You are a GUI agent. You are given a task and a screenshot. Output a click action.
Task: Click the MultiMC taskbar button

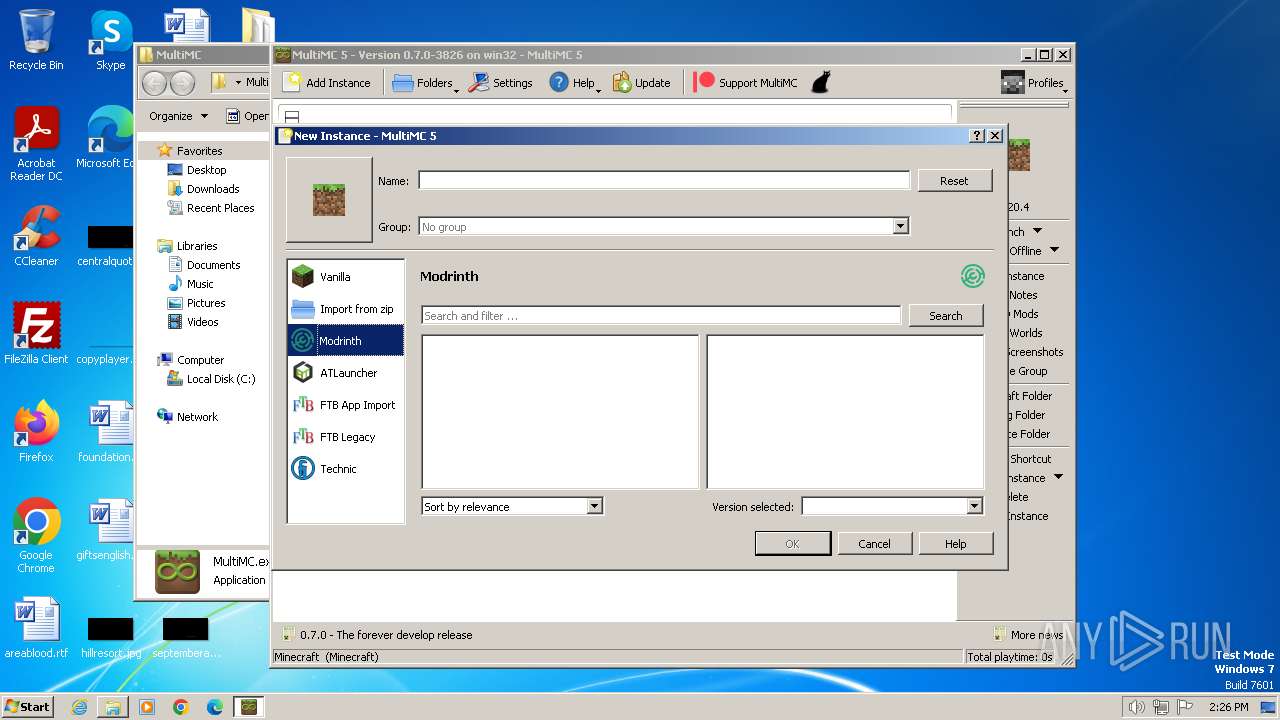click(249, 706)
